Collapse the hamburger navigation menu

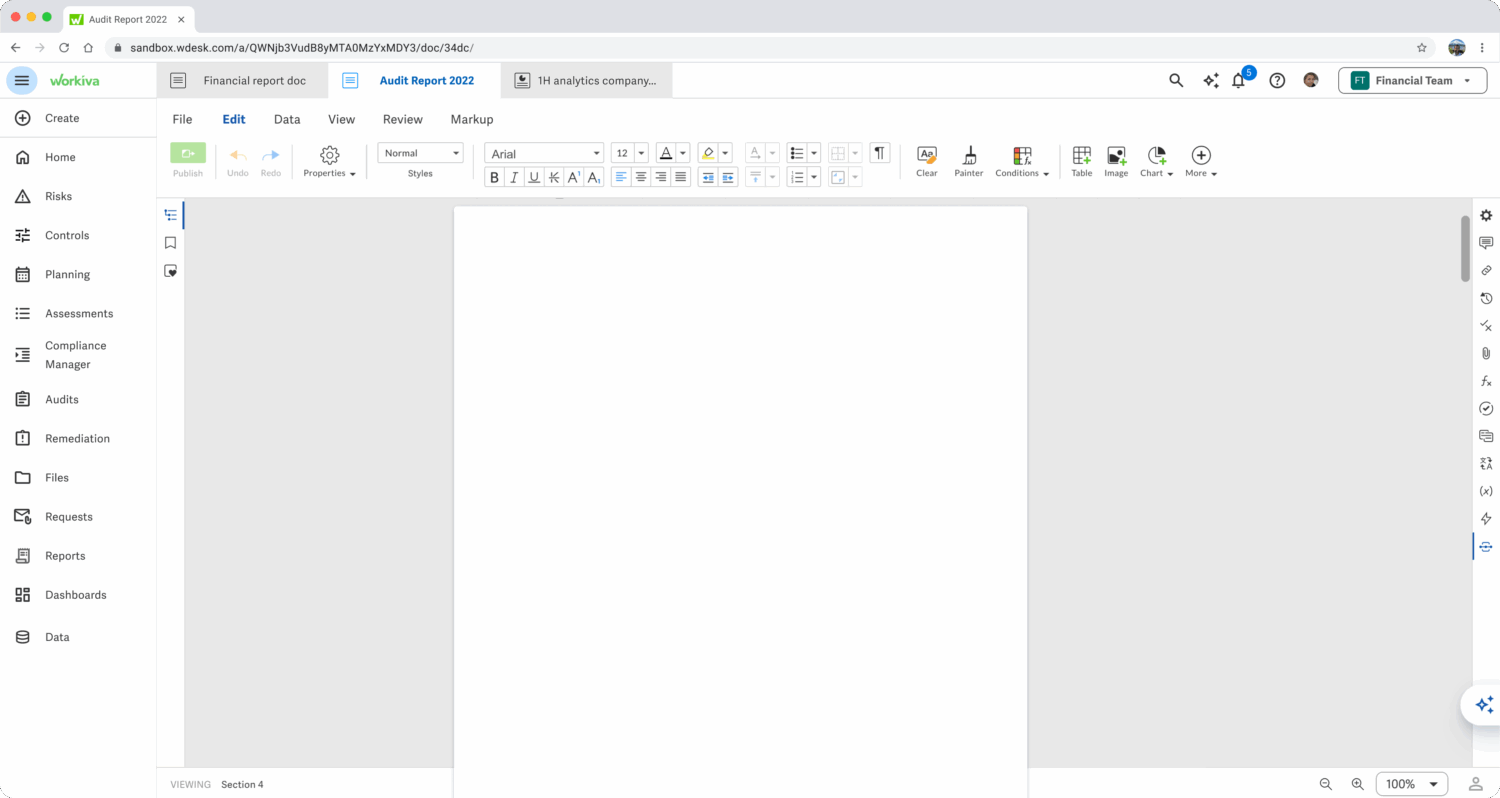(x=22, y=81)
